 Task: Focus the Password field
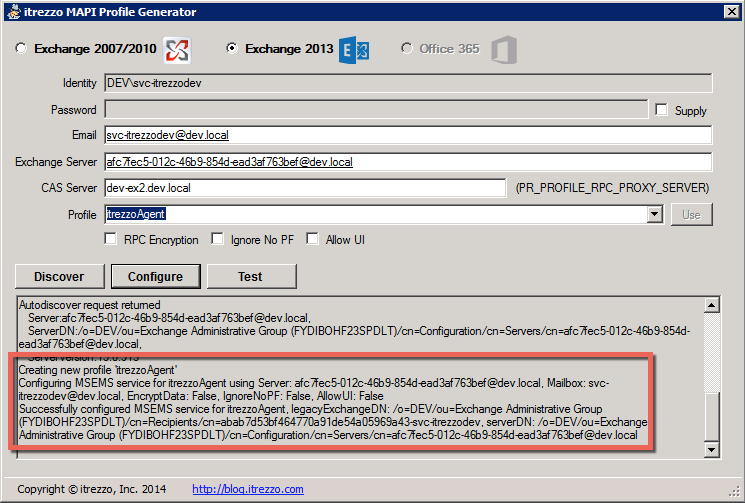(376, 109)
